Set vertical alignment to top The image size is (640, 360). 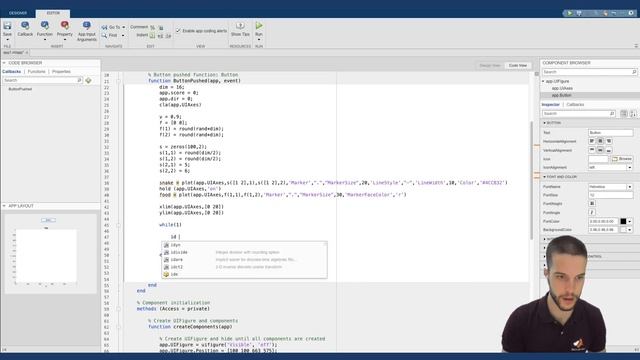click(x=592, y=150)
